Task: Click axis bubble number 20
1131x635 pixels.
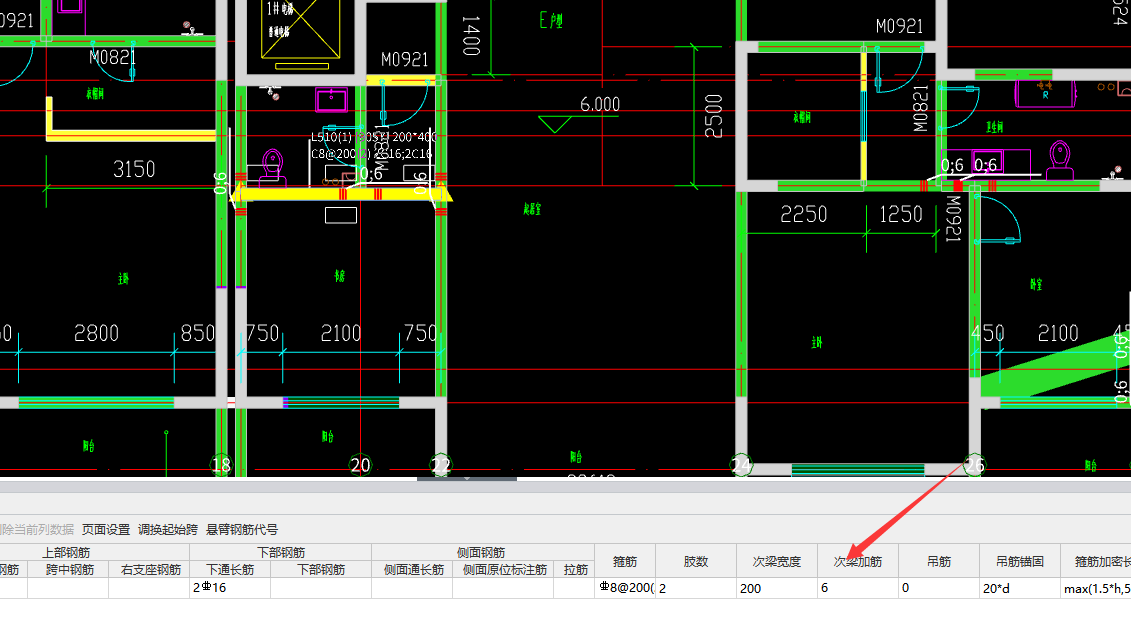Action: click(x=360, y=465)
